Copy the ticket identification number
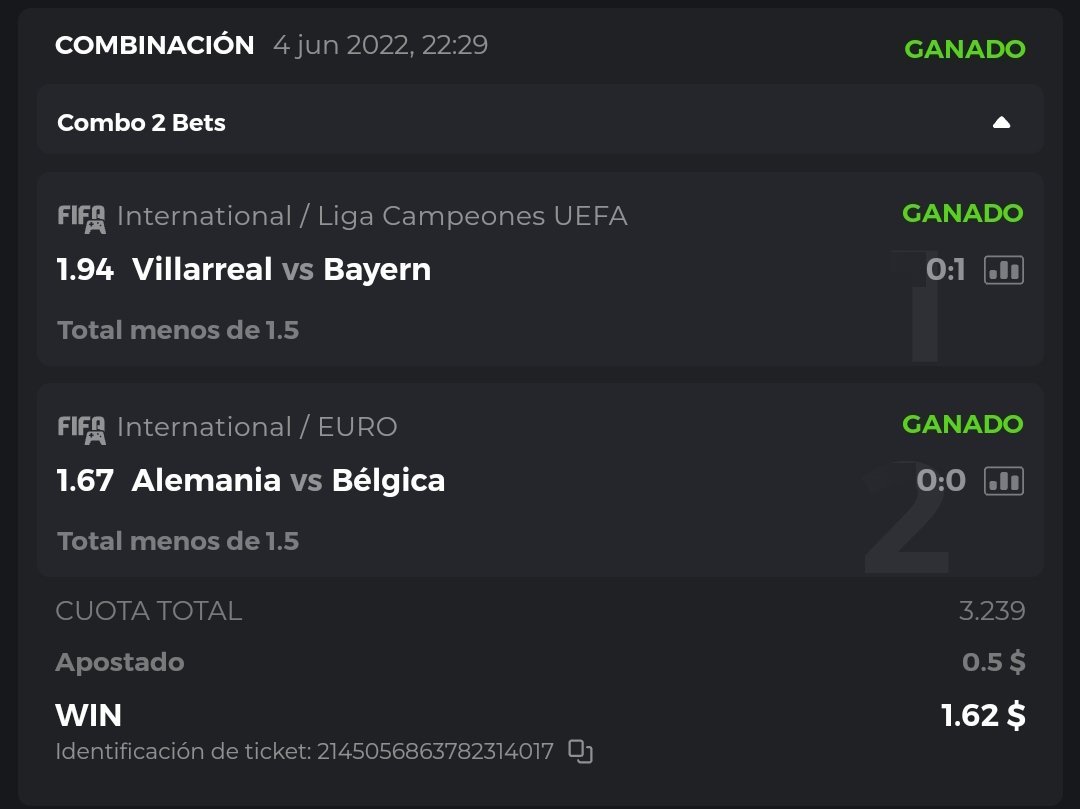The height and width of the screenshot is (809, 1080). coord(580,751)
